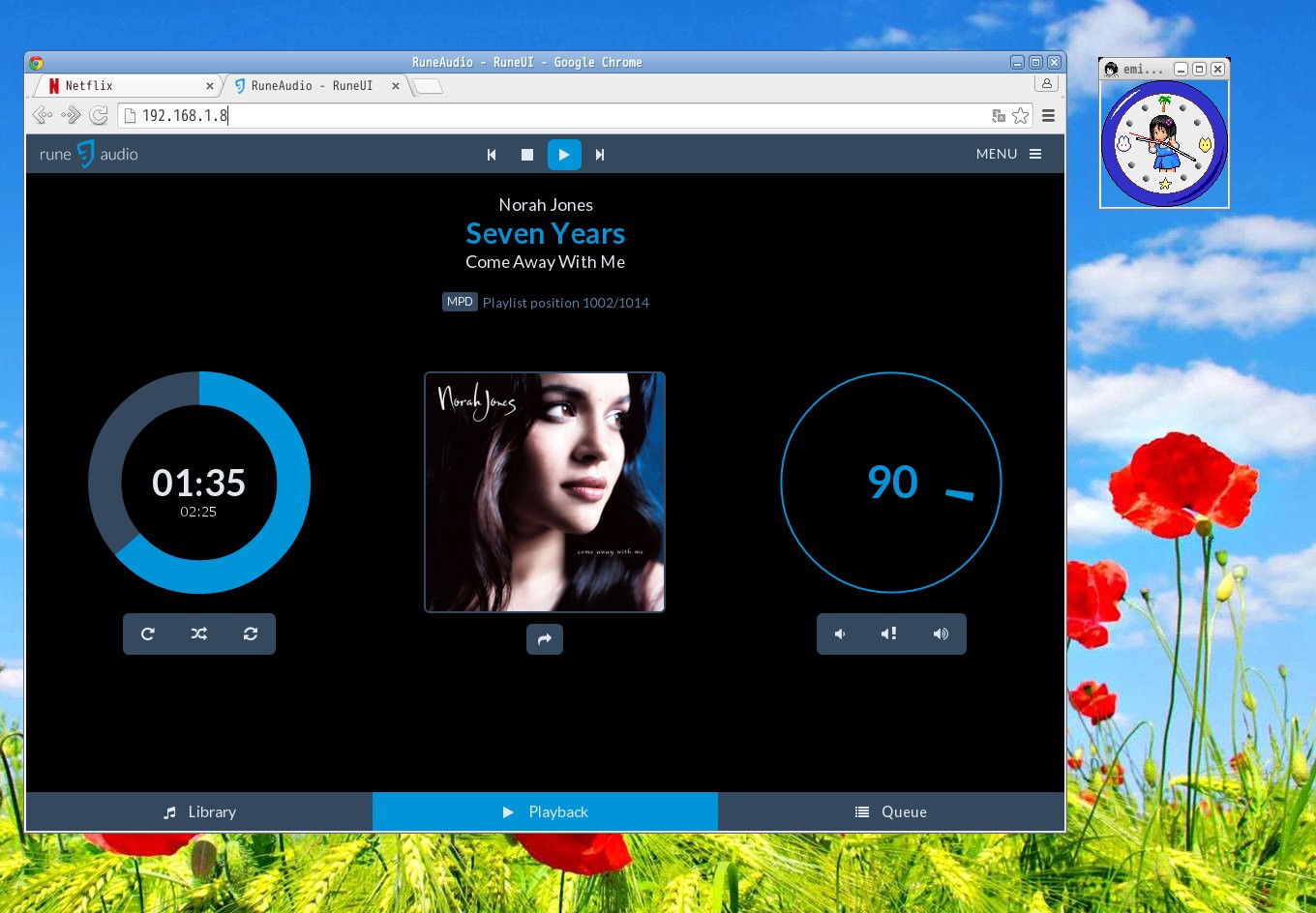1316x913 pixels.
Task: Raise volume with the volume up button
Action: coord(941,634)
